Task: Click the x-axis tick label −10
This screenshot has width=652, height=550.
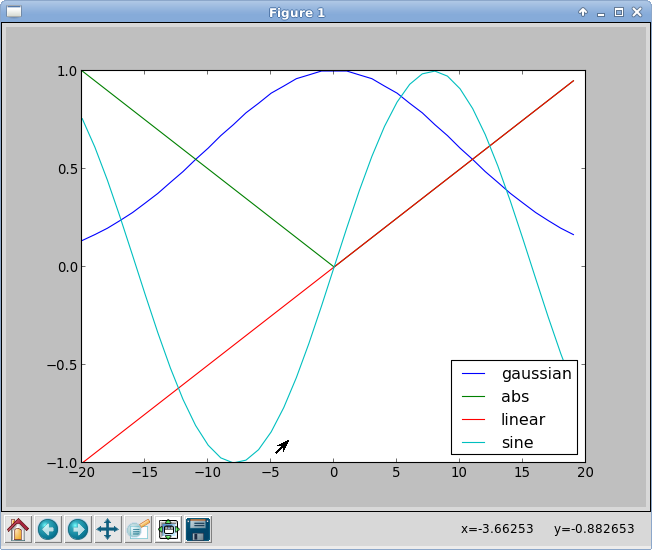Action: click(x=207, y=472)
